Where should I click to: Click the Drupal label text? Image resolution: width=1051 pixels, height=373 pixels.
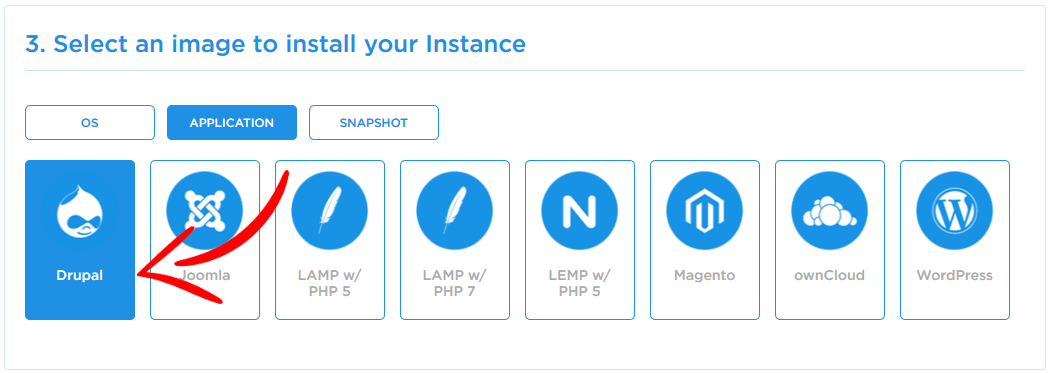80,276
